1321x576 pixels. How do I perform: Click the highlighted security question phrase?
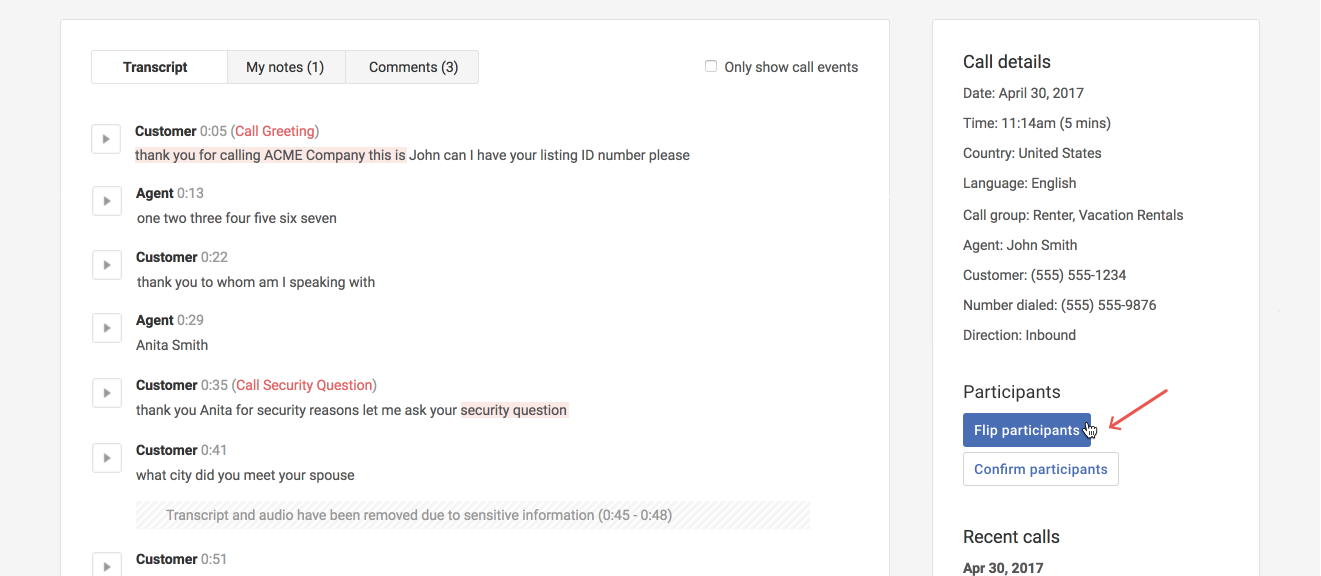[514, 410]
